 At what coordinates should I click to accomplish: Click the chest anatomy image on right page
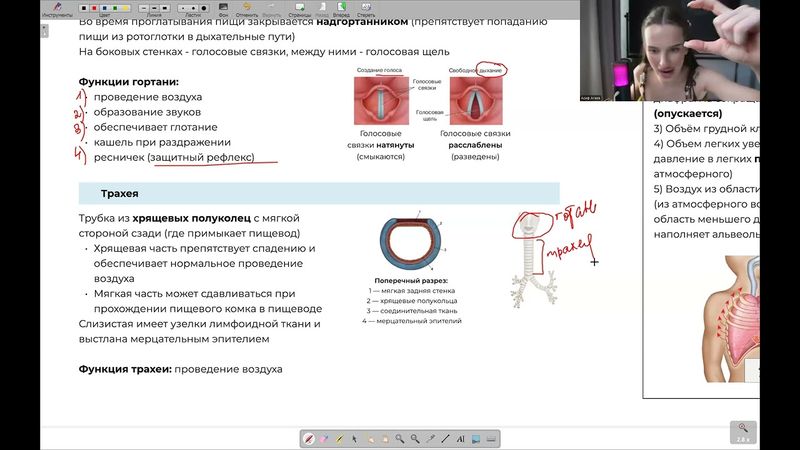(x=731, y=319)
